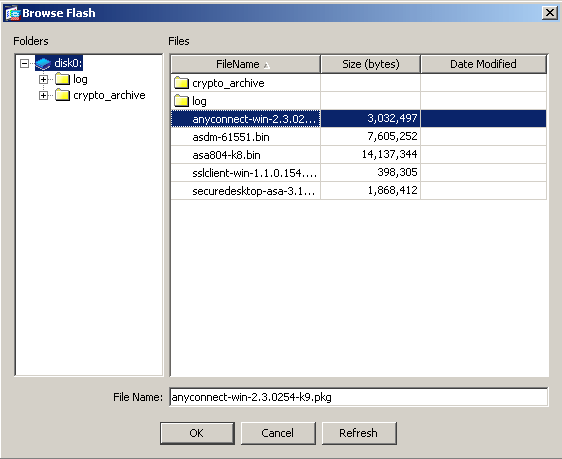
Task: Sort by the FileName column header
Action: point(246,64)
